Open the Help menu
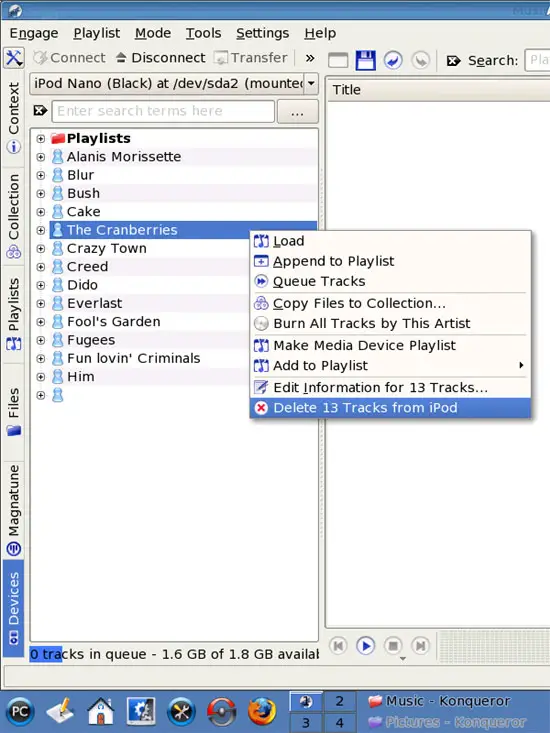This screenshot has height=733, width=550. tap(320, 33)
